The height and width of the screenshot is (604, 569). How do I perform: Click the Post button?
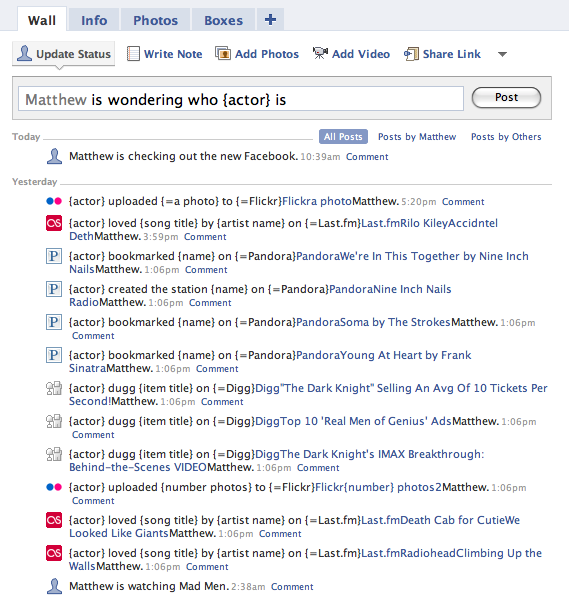coord(506,97)
